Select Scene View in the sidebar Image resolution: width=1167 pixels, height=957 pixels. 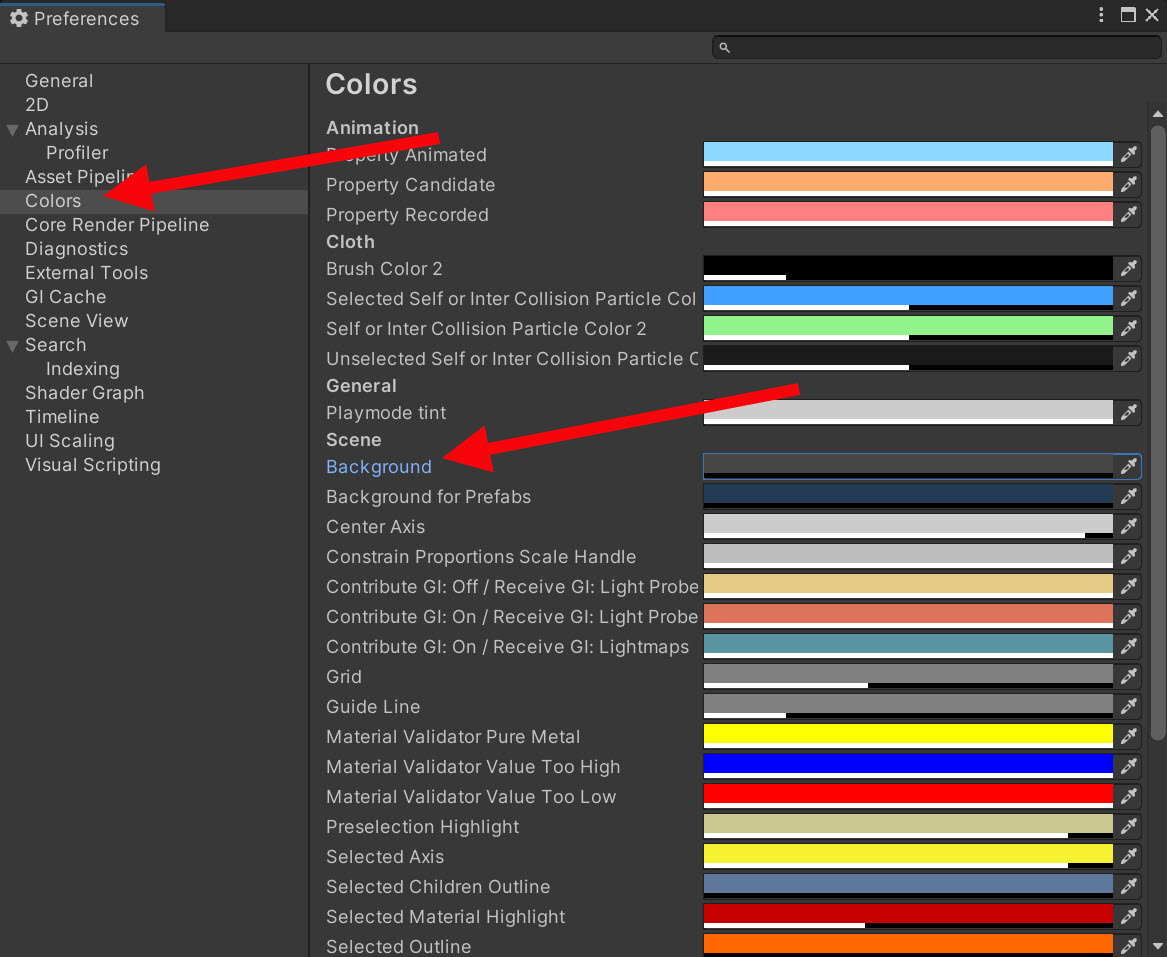77,321
